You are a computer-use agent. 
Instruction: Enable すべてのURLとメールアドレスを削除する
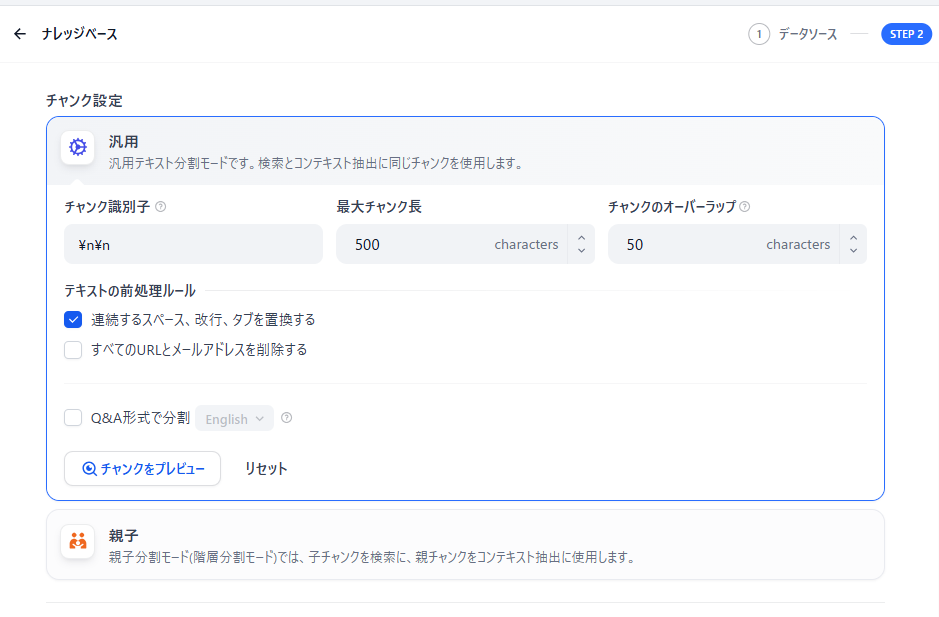pos(72,350)
